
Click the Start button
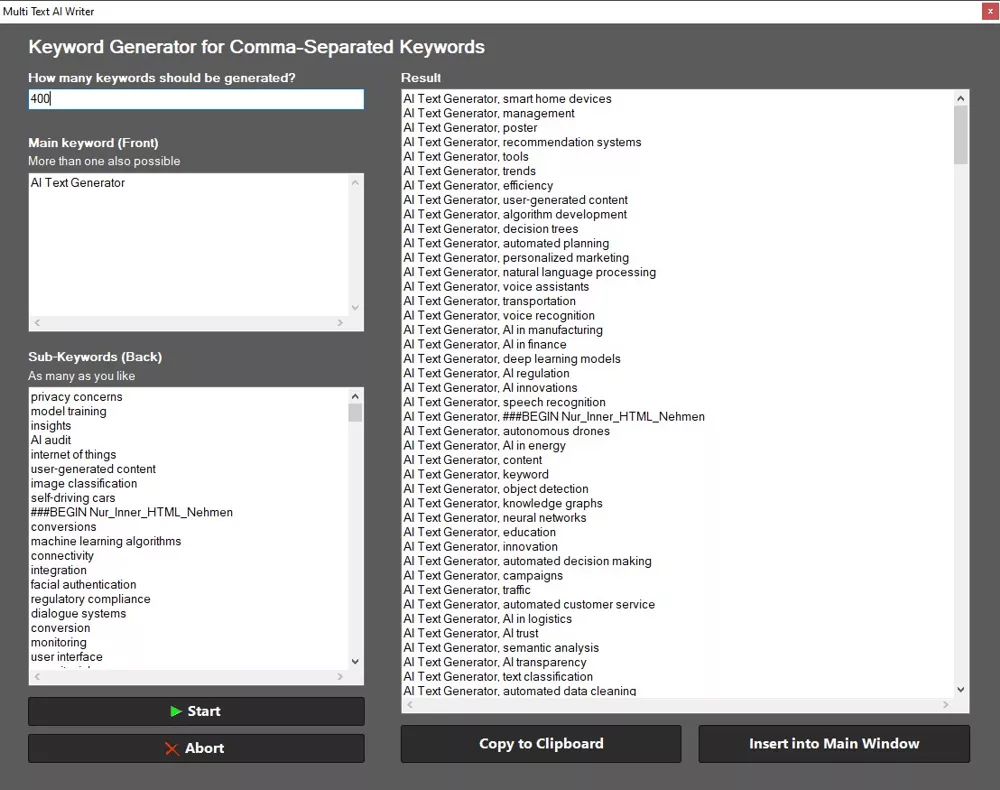196,711
